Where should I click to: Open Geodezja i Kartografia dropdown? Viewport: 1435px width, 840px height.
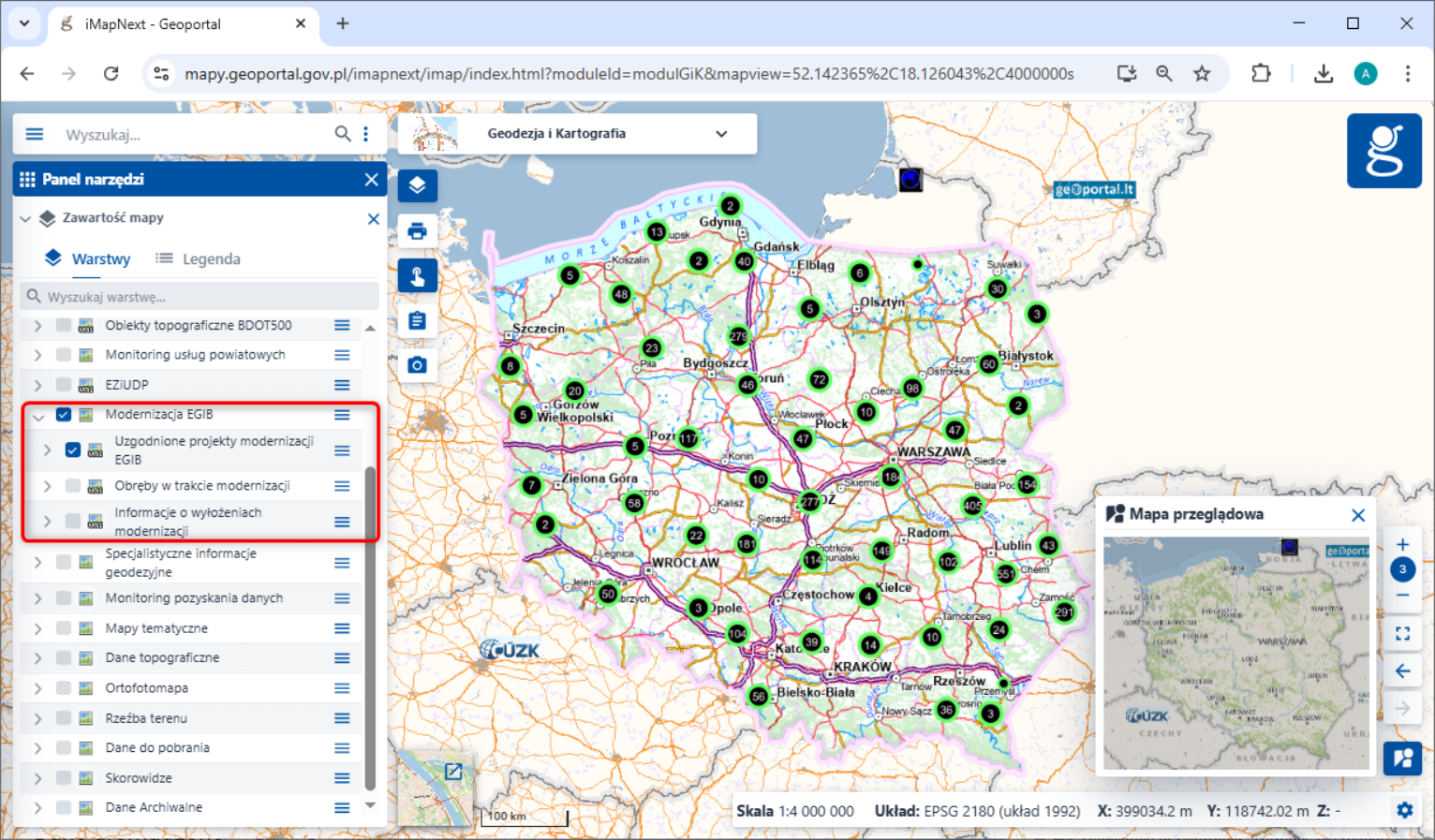click(720, 134)
